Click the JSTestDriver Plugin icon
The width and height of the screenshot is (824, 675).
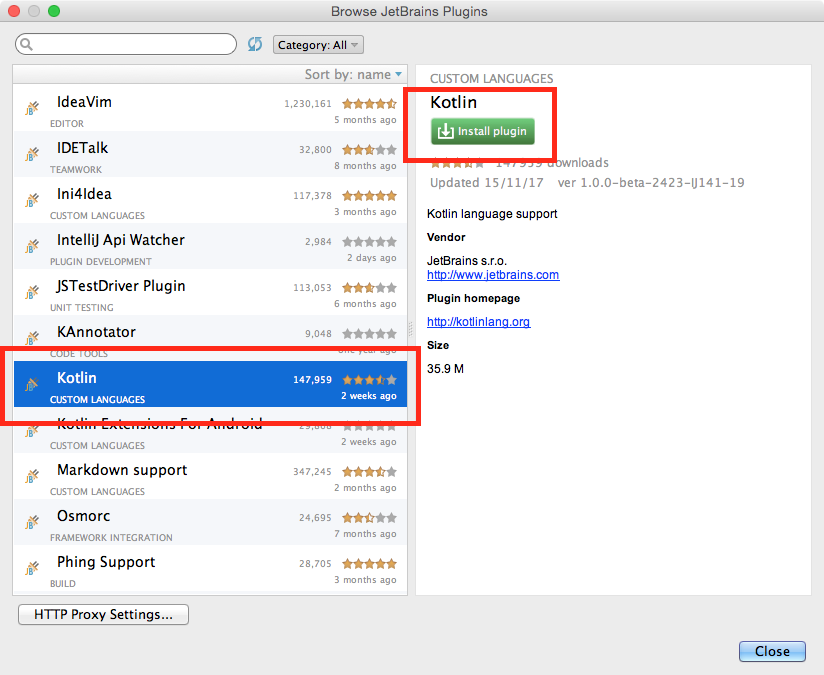31,291
